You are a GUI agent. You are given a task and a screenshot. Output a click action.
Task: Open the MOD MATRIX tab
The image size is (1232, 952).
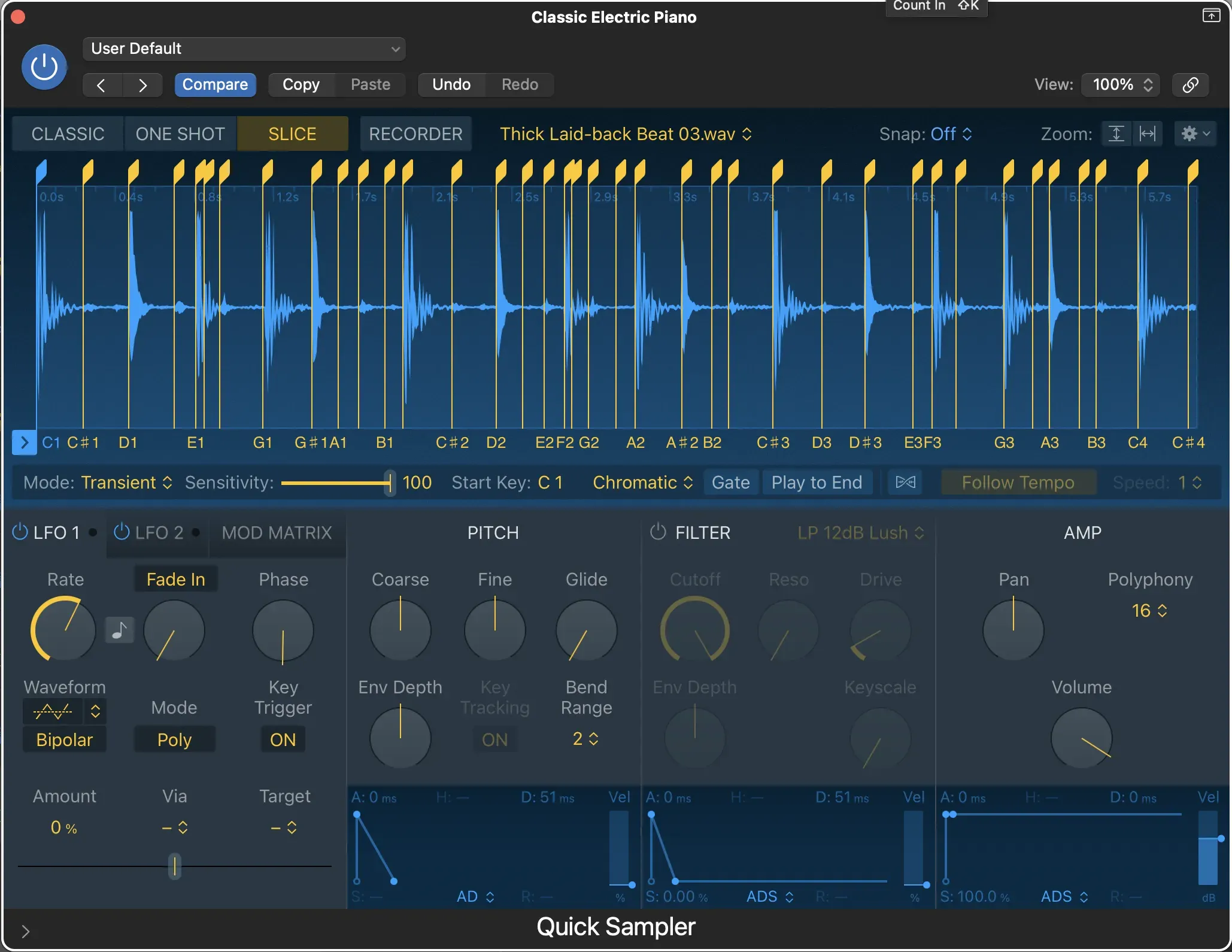[277, 532]
